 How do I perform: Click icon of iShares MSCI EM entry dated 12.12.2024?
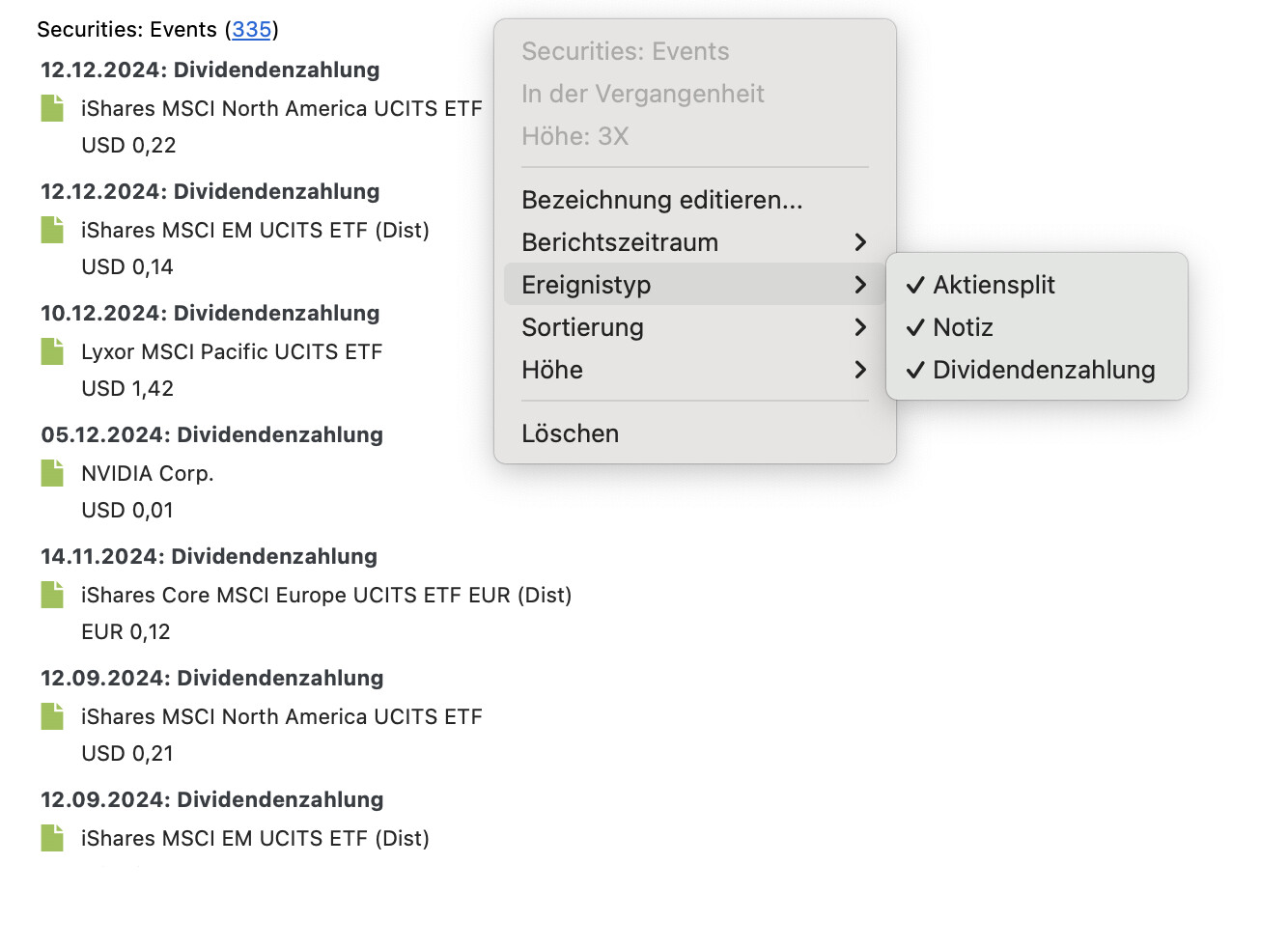[x=52, y=230]
